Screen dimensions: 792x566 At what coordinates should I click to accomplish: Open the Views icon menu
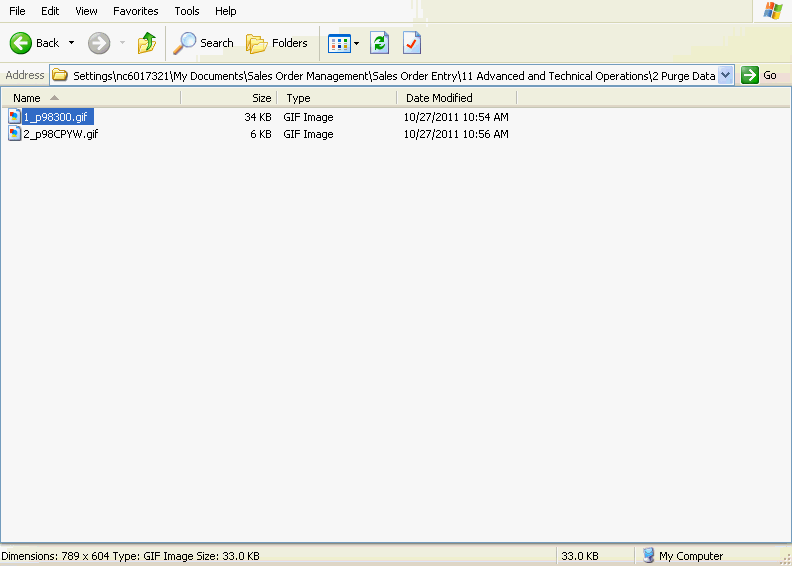tap(339, 43)
